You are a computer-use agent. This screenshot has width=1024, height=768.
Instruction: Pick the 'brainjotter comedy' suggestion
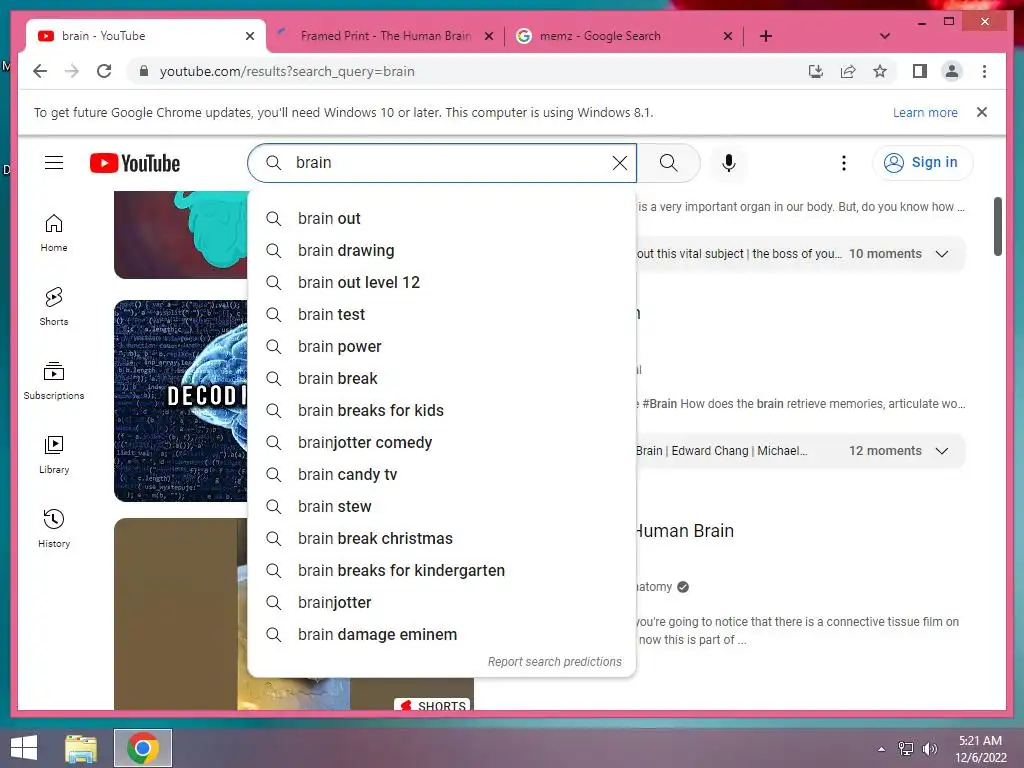pos(442,443)
